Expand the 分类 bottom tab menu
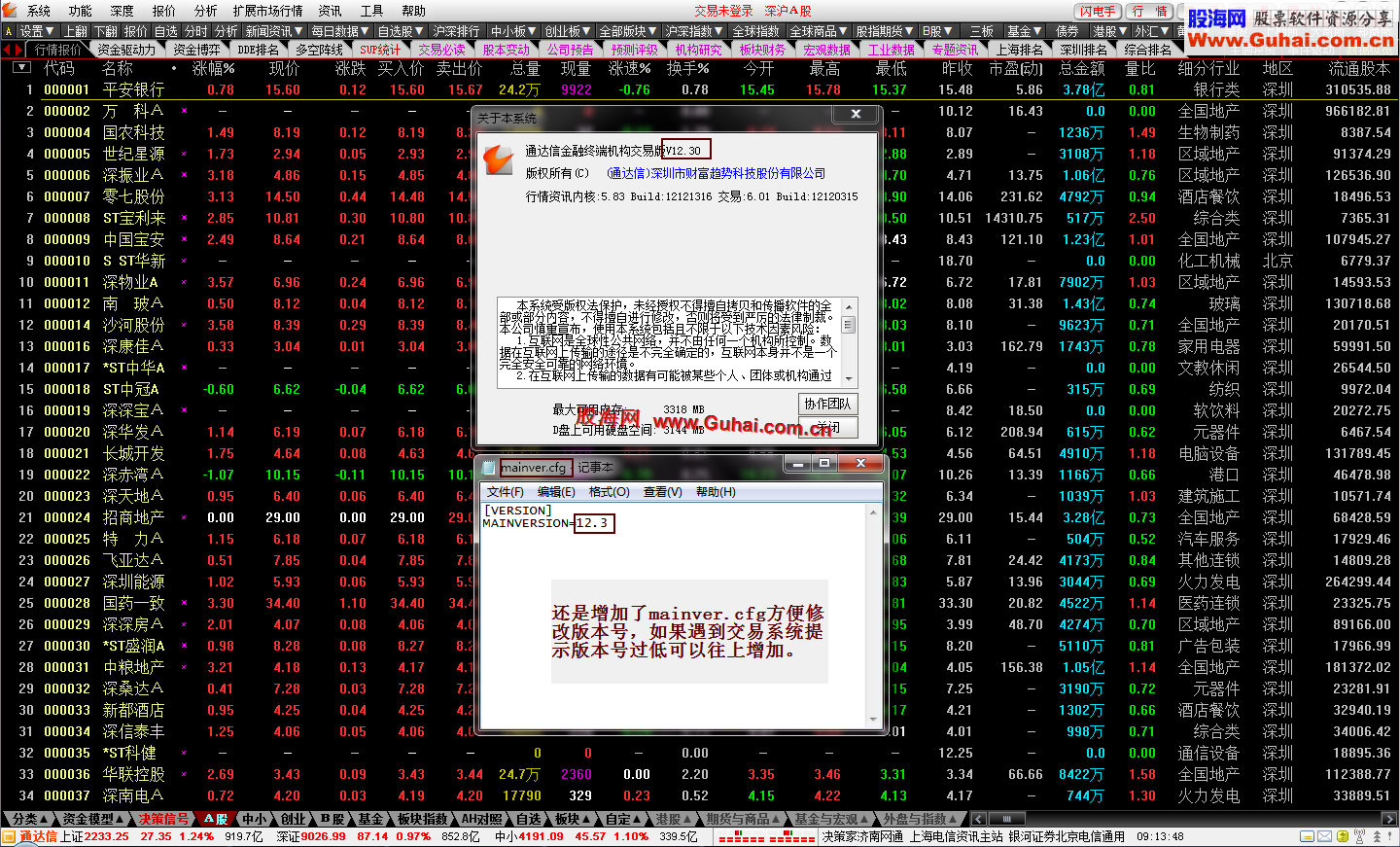Image resolution: width=1400 pixels, height=847 pixels. pyautogui.click(x=29, y=819)
